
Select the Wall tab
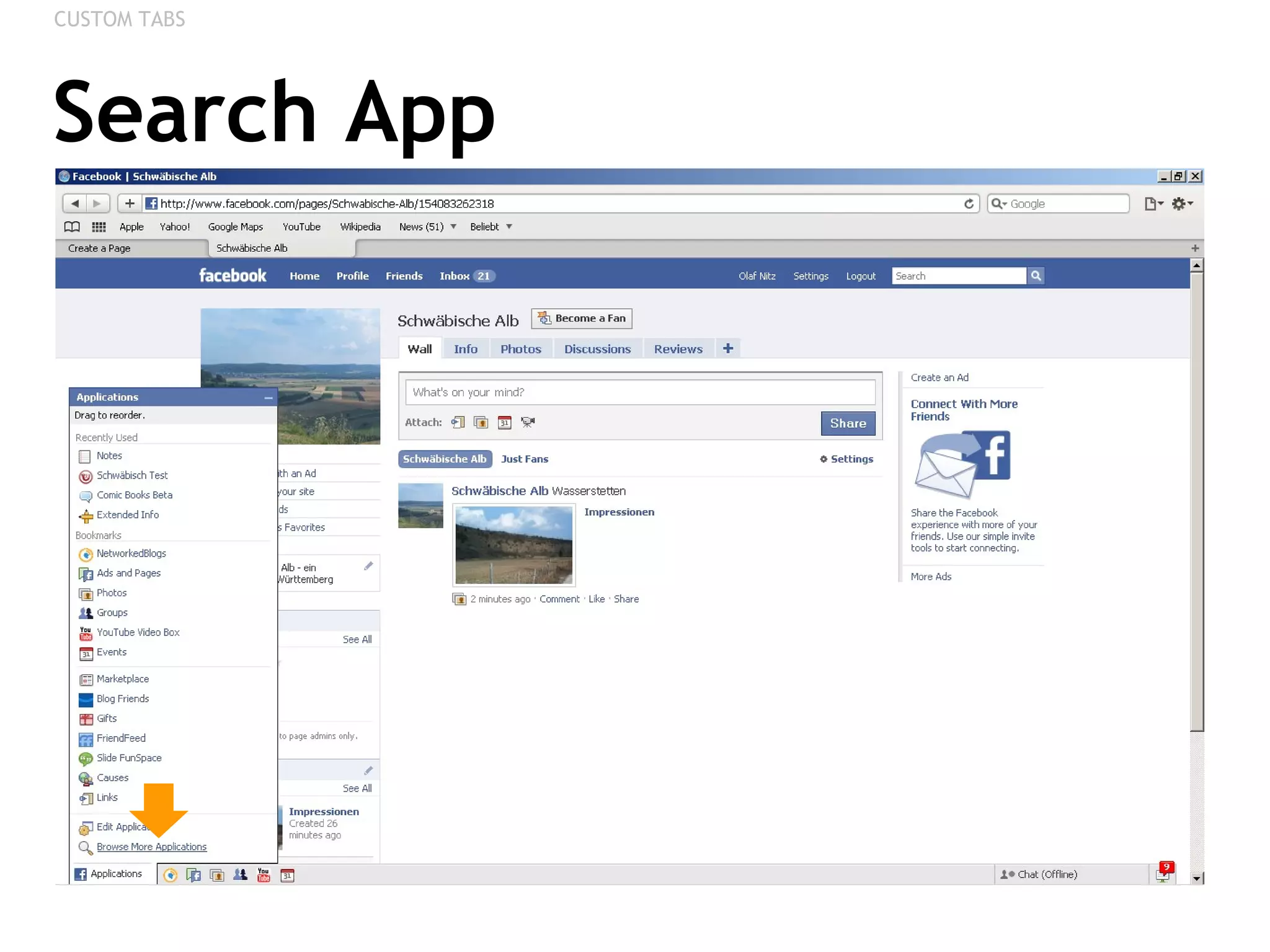pyautogui.click(x=420, y=350)
